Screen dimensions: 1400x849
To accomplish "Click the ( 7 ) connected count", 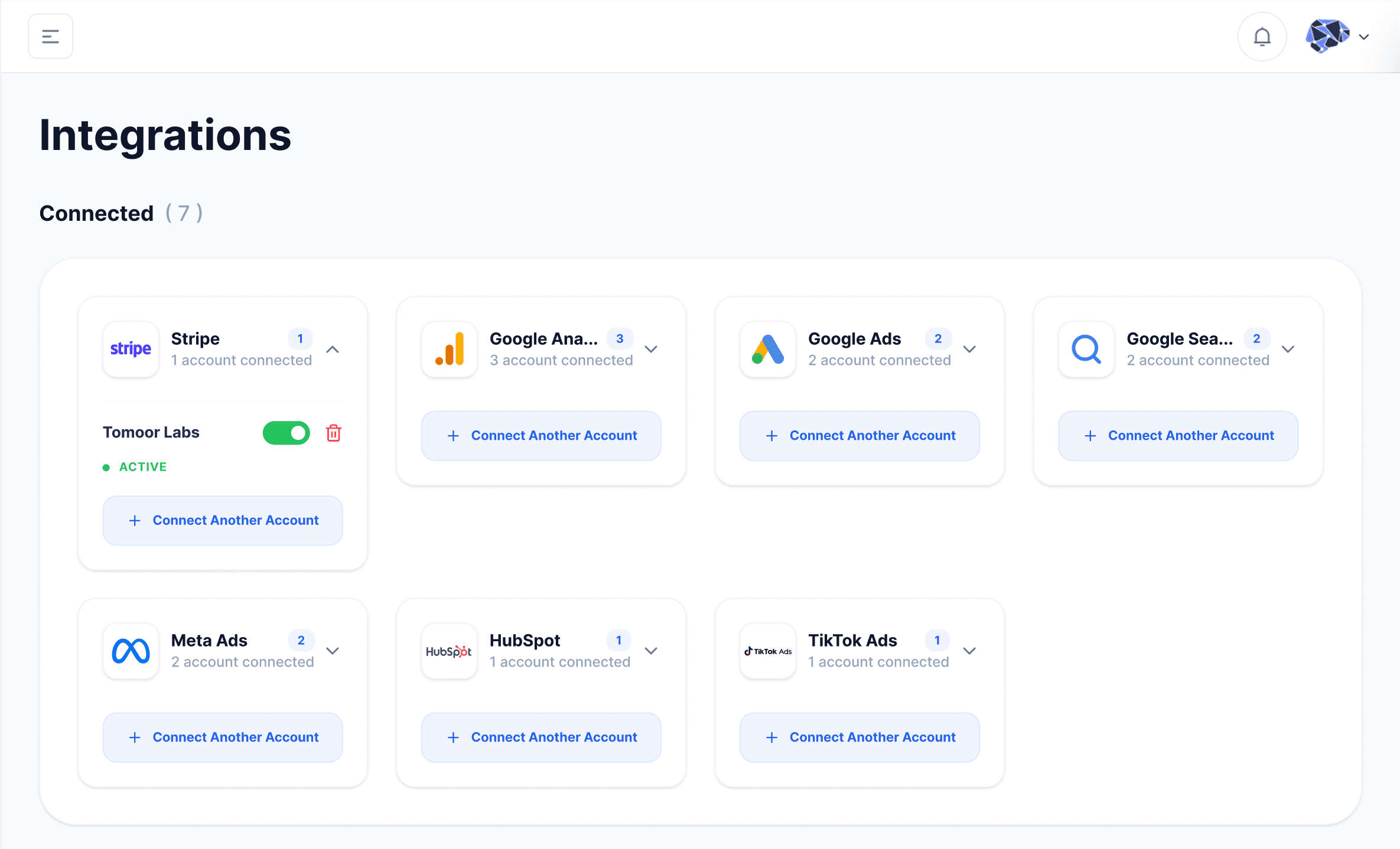I will (x=184, y=213).
